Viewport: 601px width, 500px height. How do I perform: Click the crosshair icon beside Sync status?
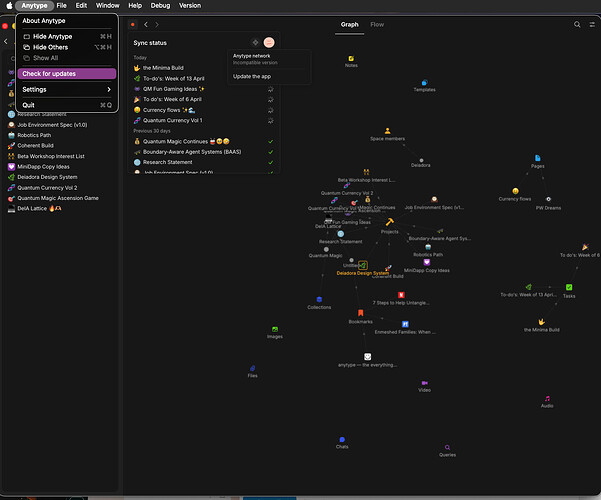pyautogui.click(x=255, y=43)
